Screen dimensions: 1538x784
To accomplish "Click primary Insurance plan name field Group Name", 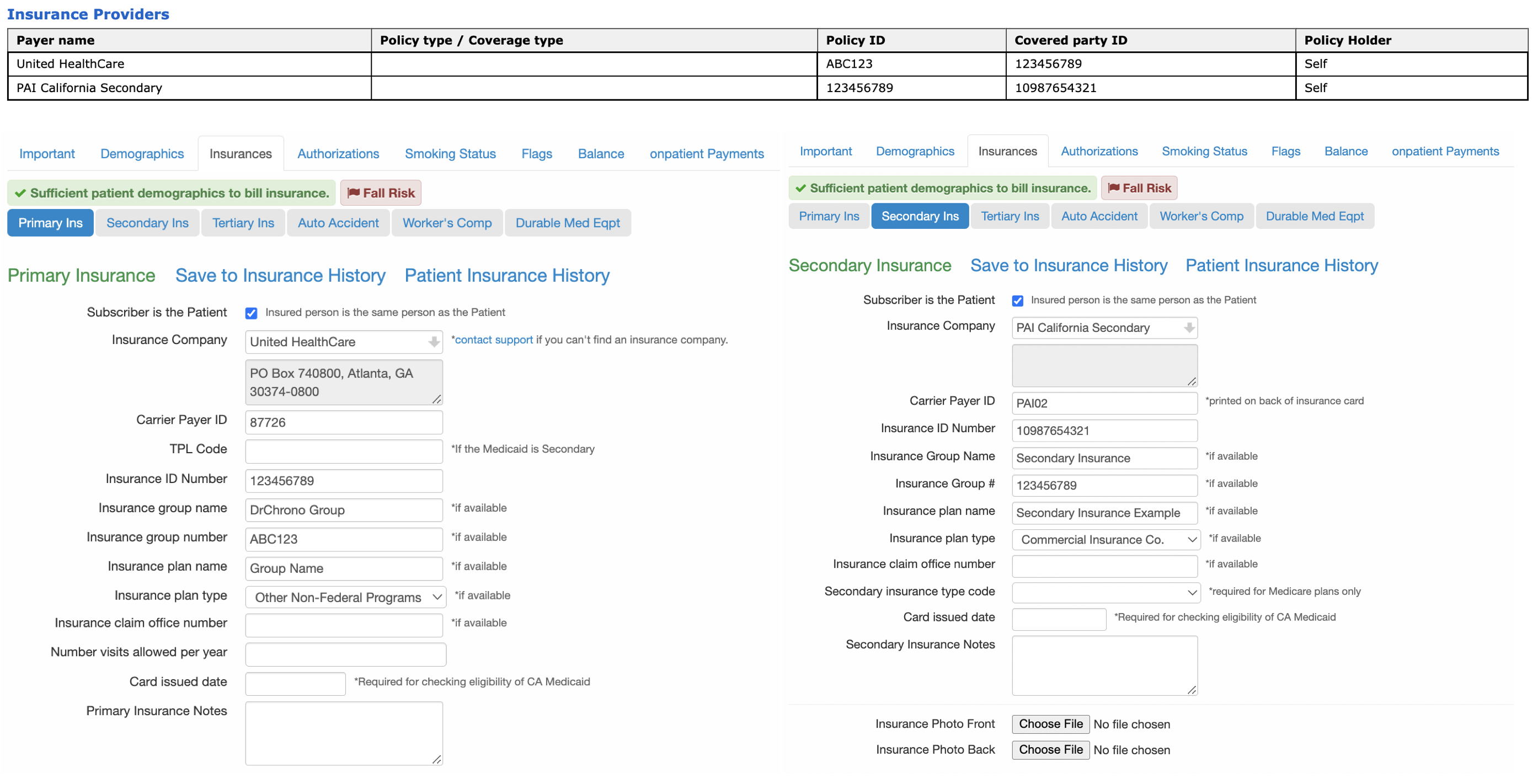I will pyautogui.click(x=344, y=568).
